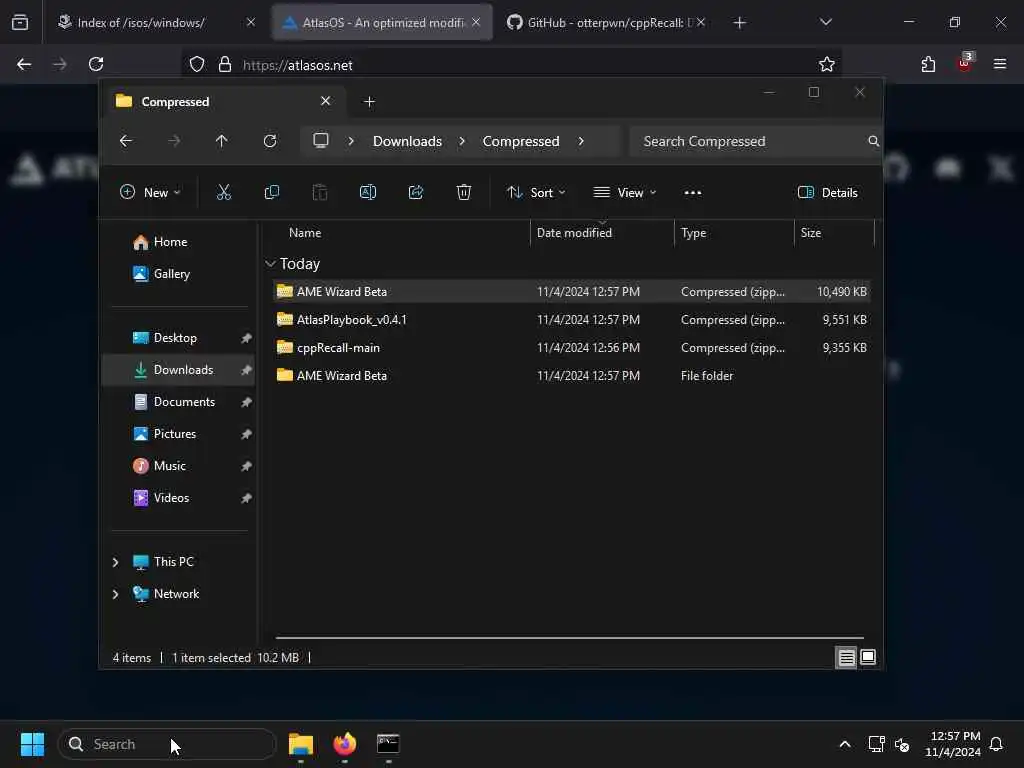Click the PC monitor icon in address bar
Image resolution: width=1024 pixels, height=768 pixels.
321,141
